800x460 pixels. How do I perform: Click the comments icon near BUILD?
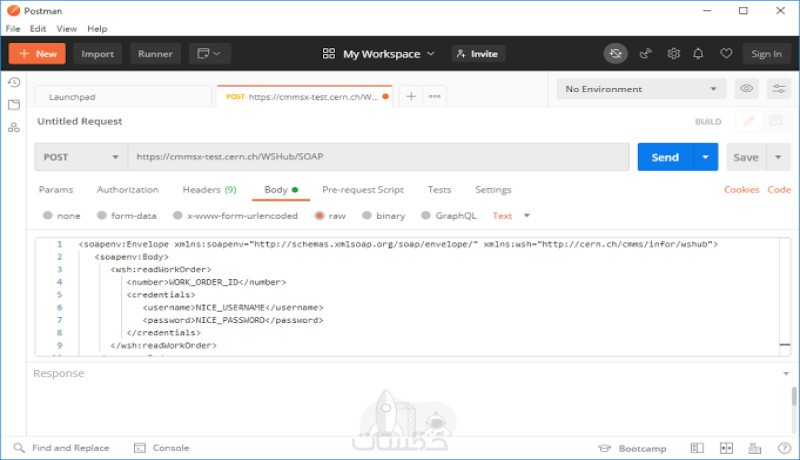click(776, 121)
